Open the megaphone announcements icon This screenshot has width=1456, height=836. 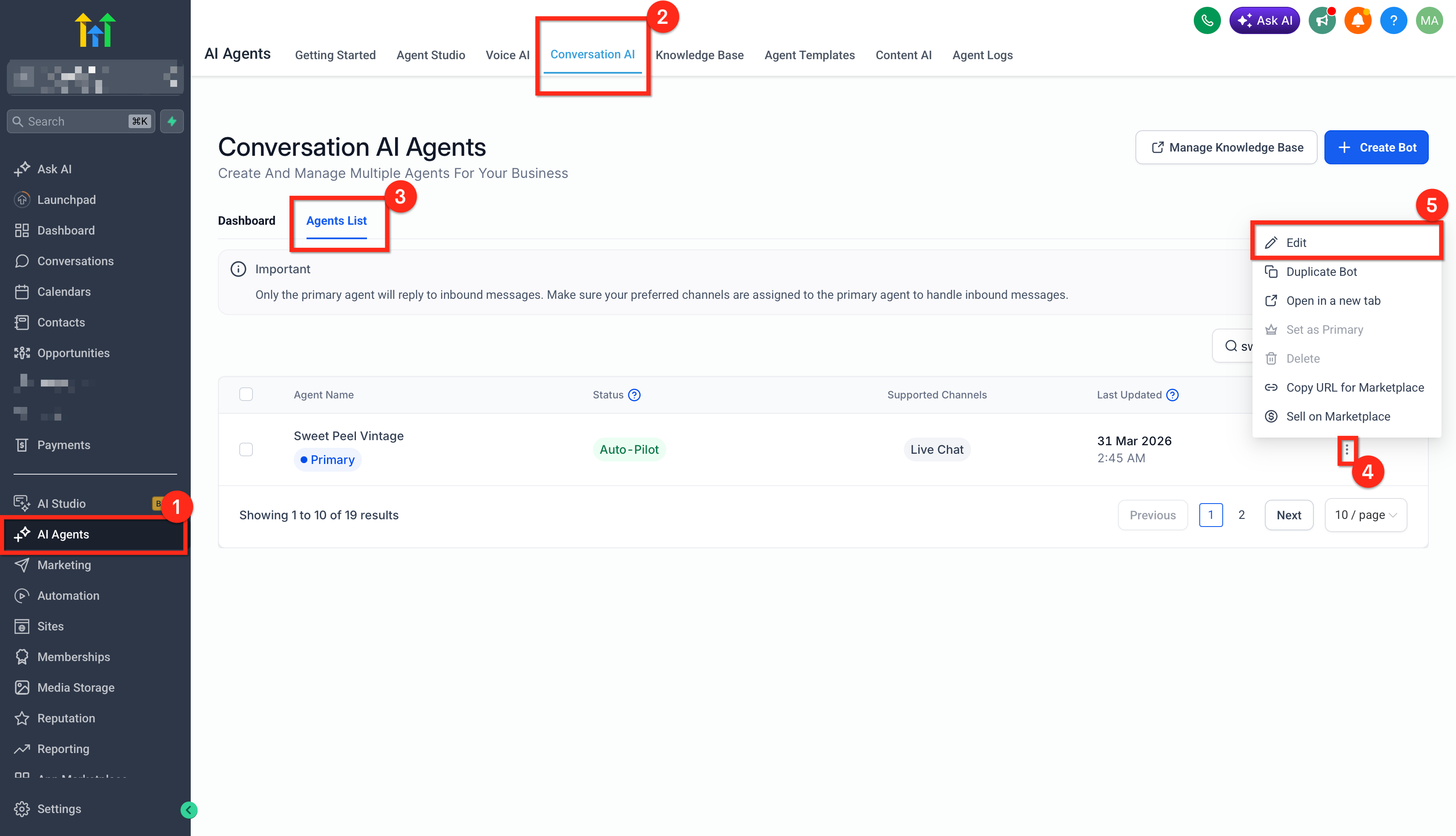1321,21
